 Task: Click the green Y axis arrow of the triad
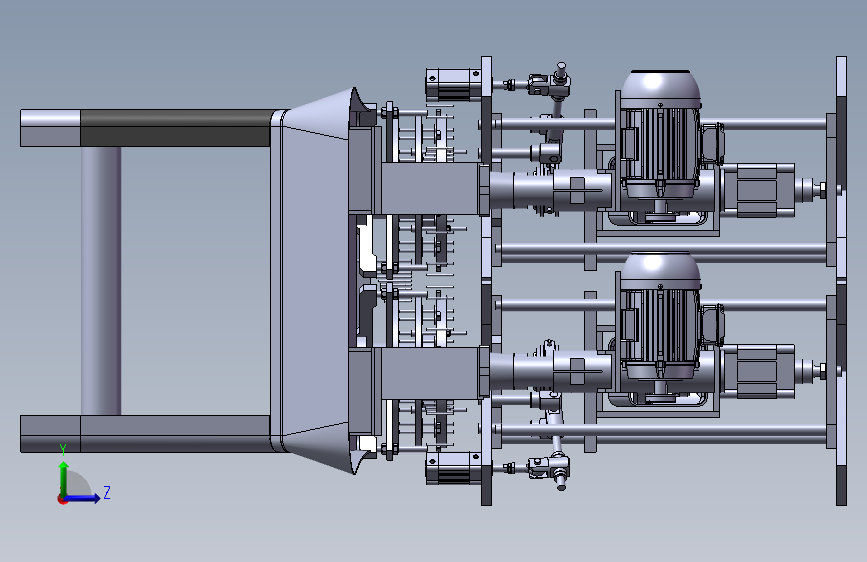pyautogui.click(x=64, y=478)
